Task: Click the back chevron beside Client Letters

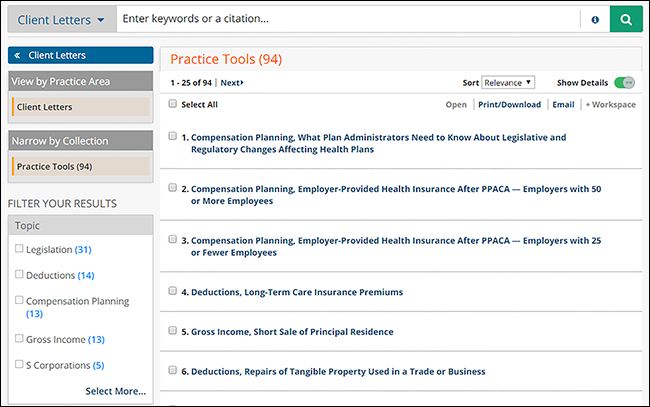Action: pos(17,56)
